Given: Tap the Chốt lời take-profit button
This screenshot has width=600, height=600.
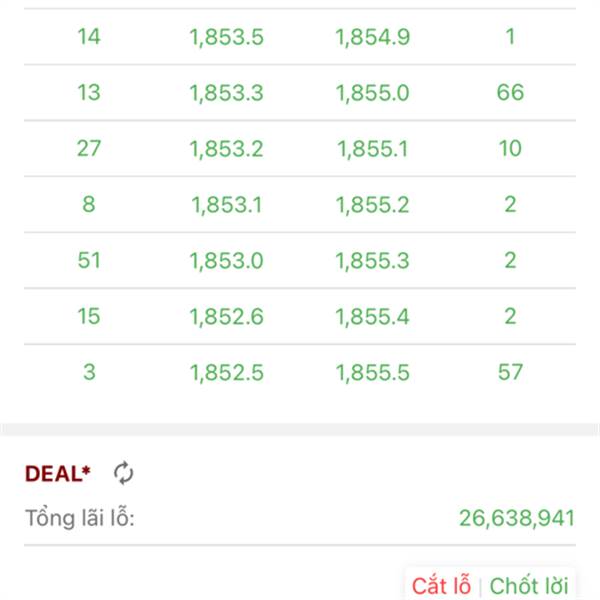Looking at the screenshot, I should [x=528, y=585].
